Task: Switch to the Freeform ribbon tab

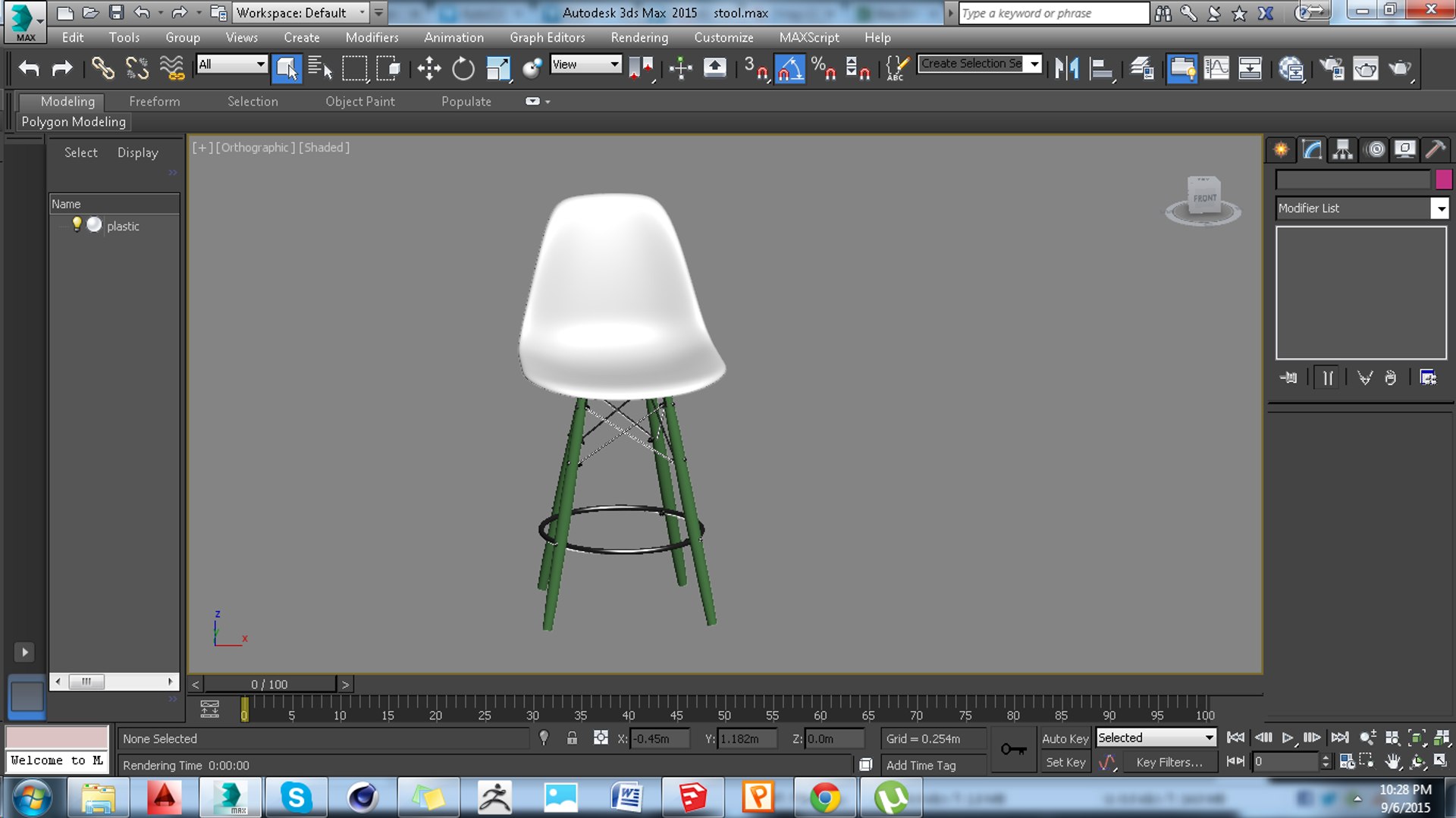Action: 155,102
